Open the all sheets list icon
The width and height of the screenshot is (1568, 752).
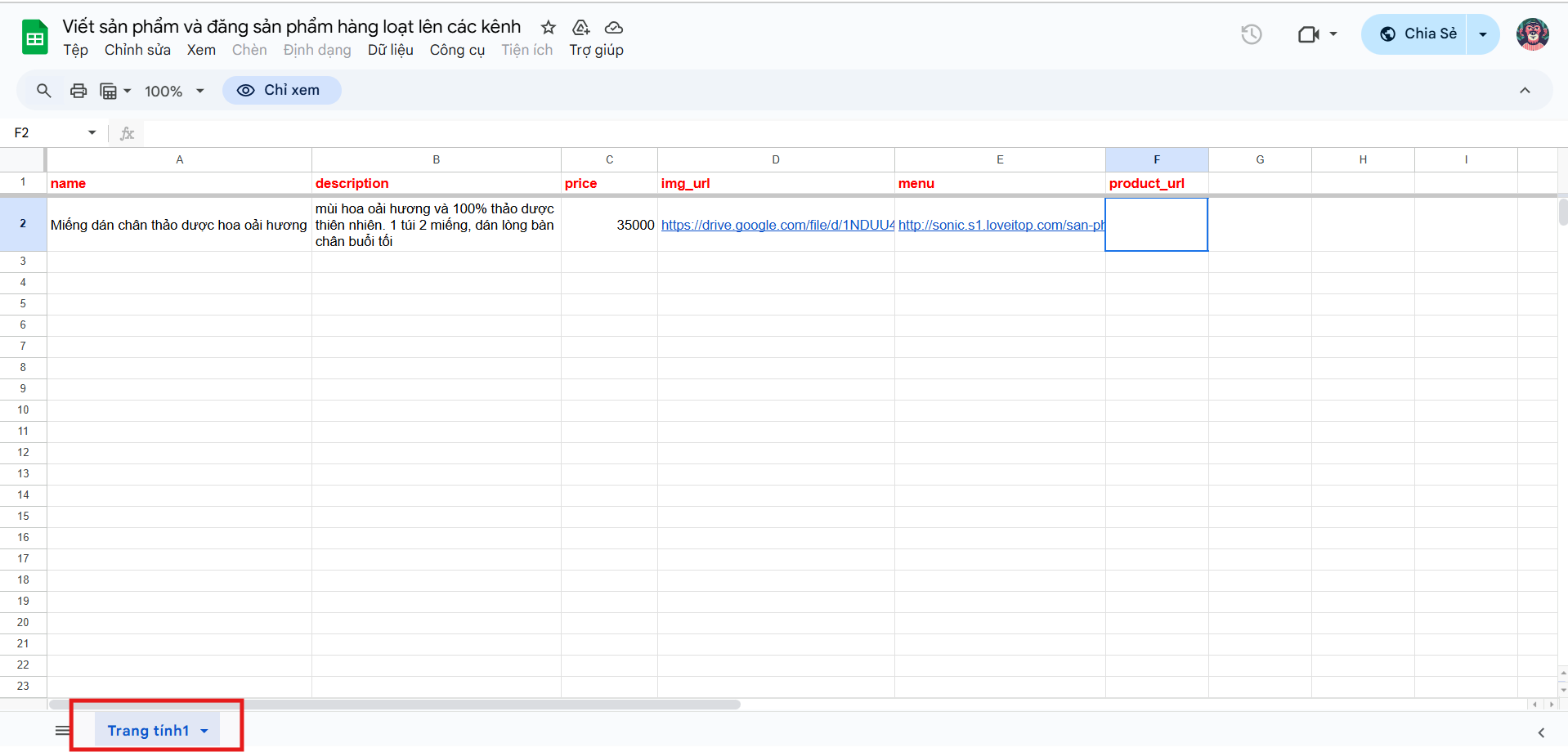point(62,730)
